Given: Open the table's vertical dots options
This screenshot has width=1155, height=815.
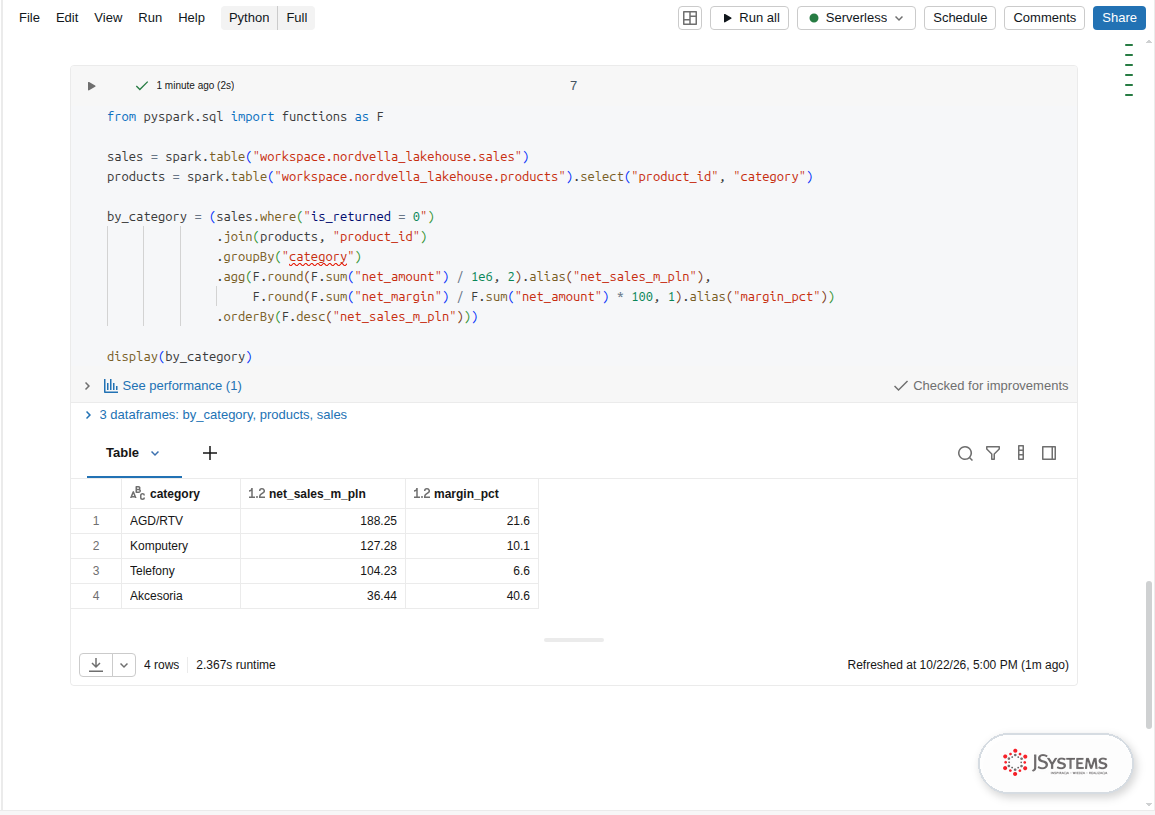Looking at the screenshot, I should click(1021, 453).
